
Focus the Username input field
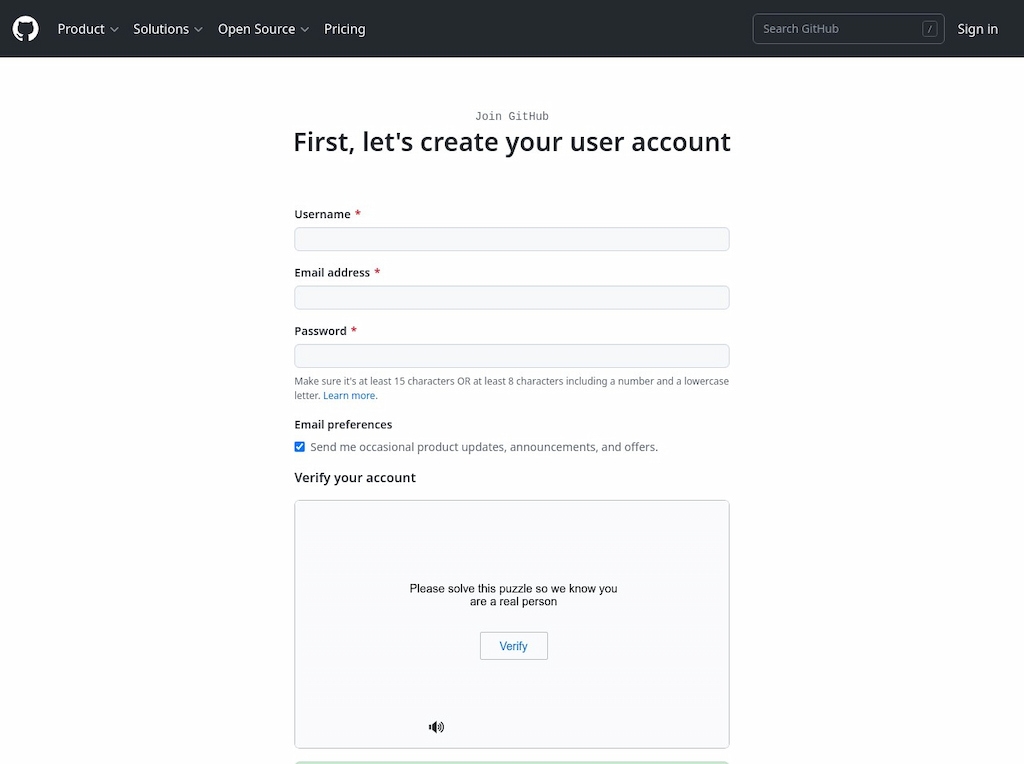coord(511,239)
